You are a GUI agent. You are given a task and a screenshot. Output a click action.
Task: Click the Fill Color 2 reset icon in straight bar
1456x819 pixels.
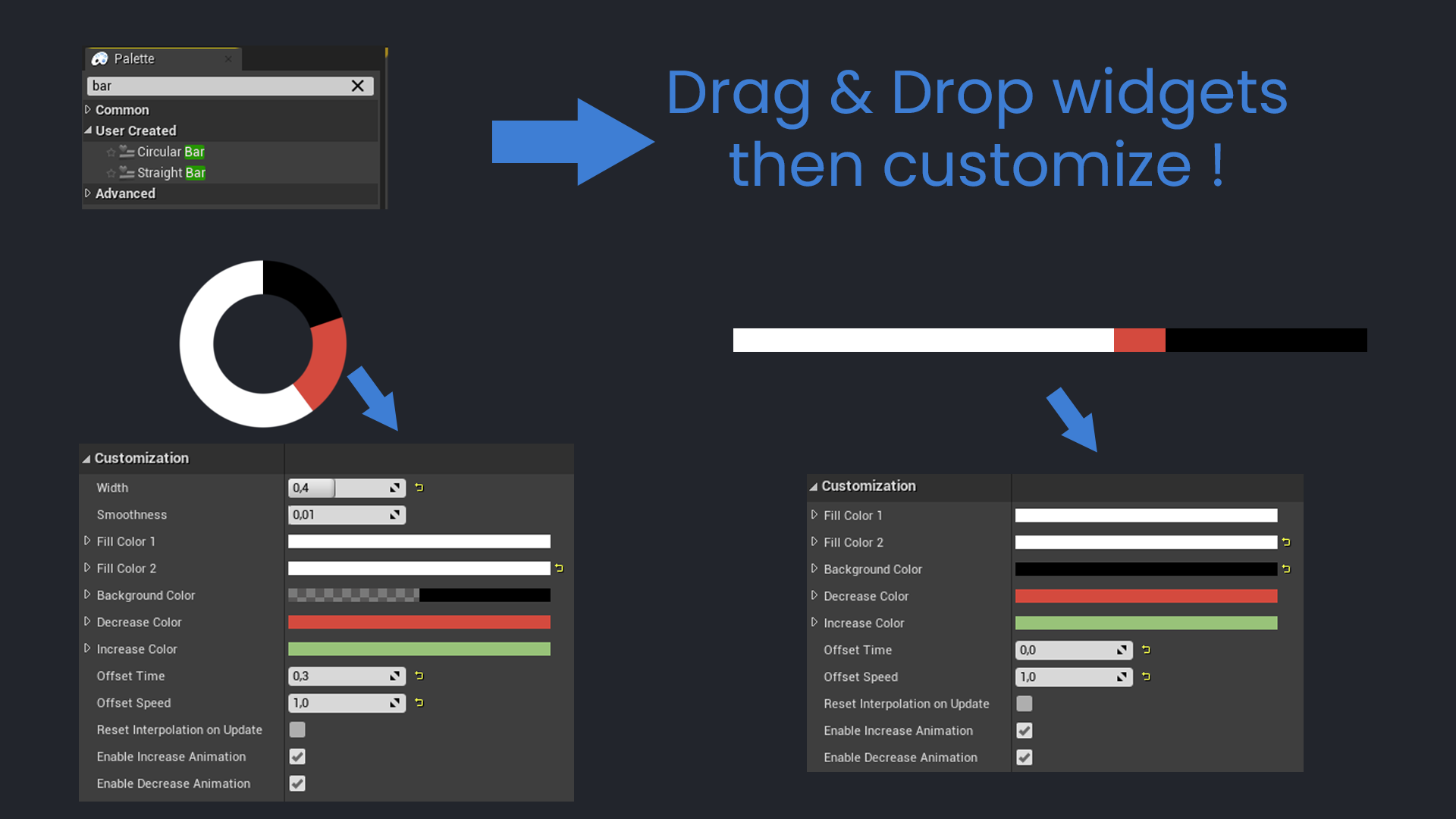pos(1286,541)
